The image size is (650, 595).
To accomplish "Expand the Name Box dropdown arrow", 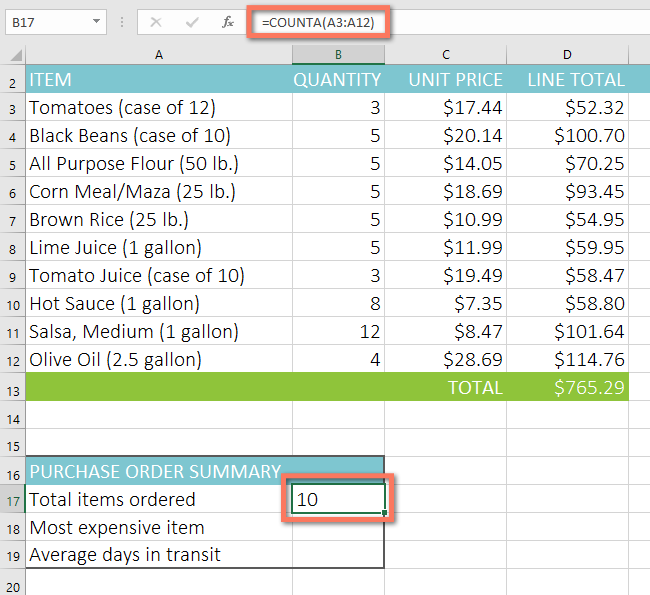I will coord(96,21).
